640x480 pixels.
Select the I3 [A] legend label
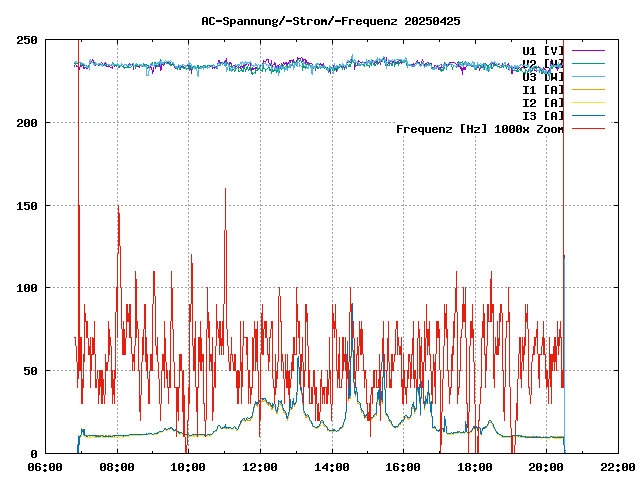[543, 116]
